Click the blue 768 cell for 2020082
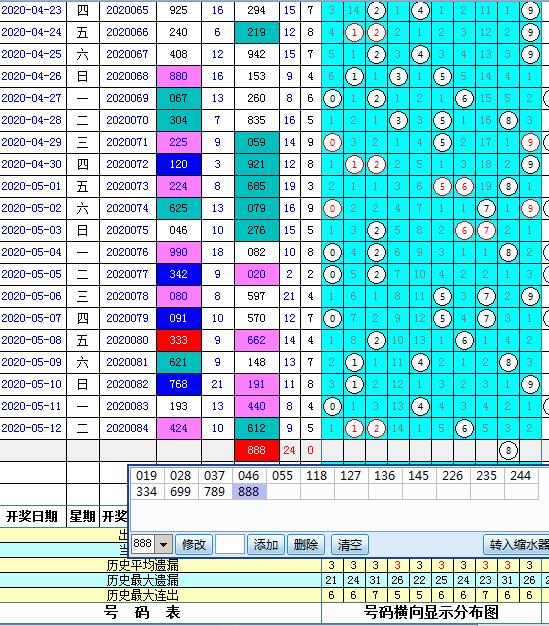Image resolution: width=549 pixels, height=626 pixels. tap(178, 384)
